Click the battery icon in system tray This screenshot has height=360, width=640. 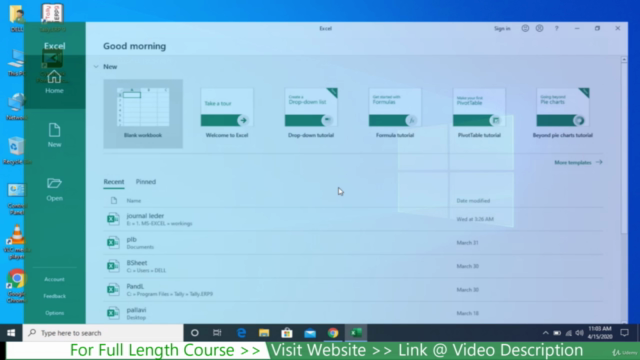[x=557, y=333]
